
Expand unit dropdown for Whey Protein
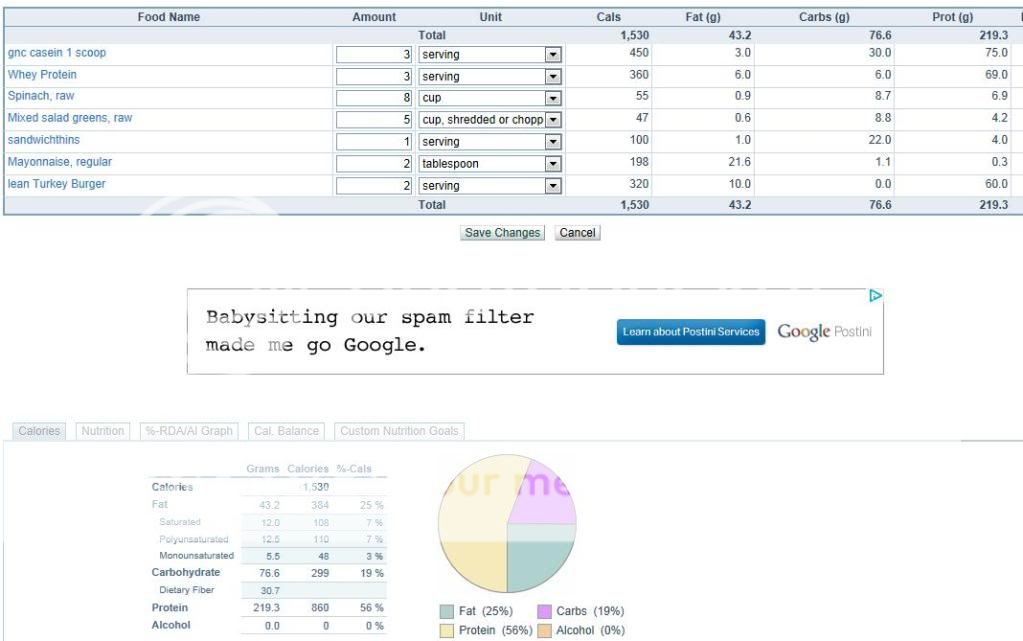pyautogui.click(x=552, y=76)
